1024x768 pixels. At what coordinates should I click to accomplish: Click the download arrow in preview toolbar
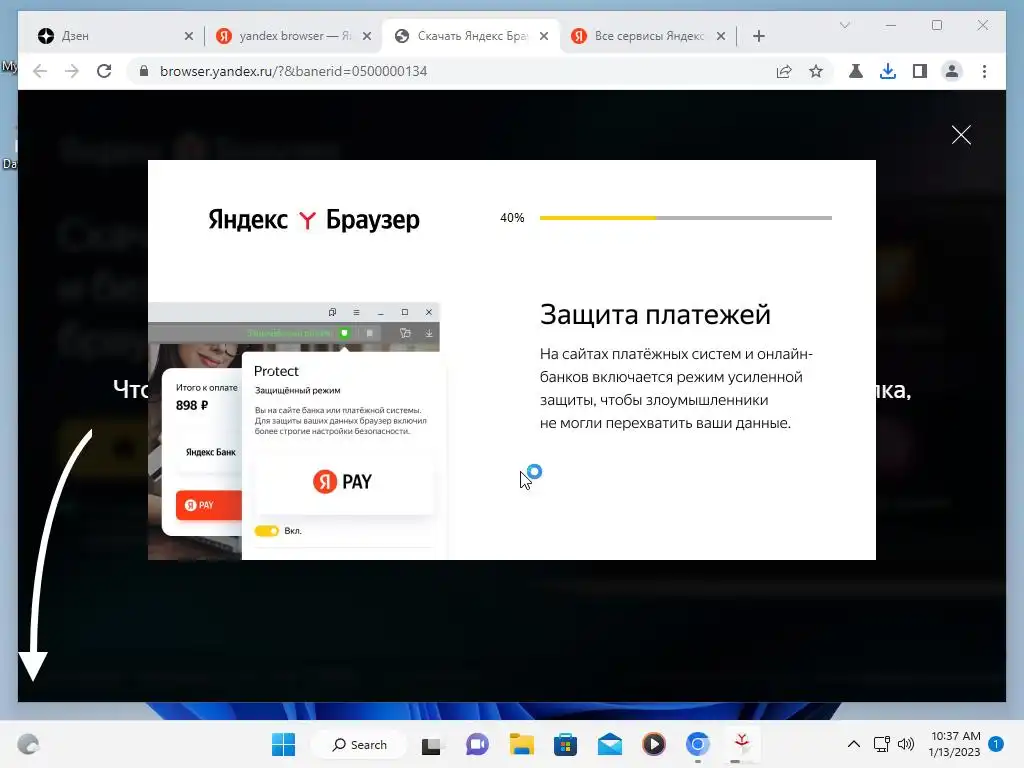coord(429,333)
